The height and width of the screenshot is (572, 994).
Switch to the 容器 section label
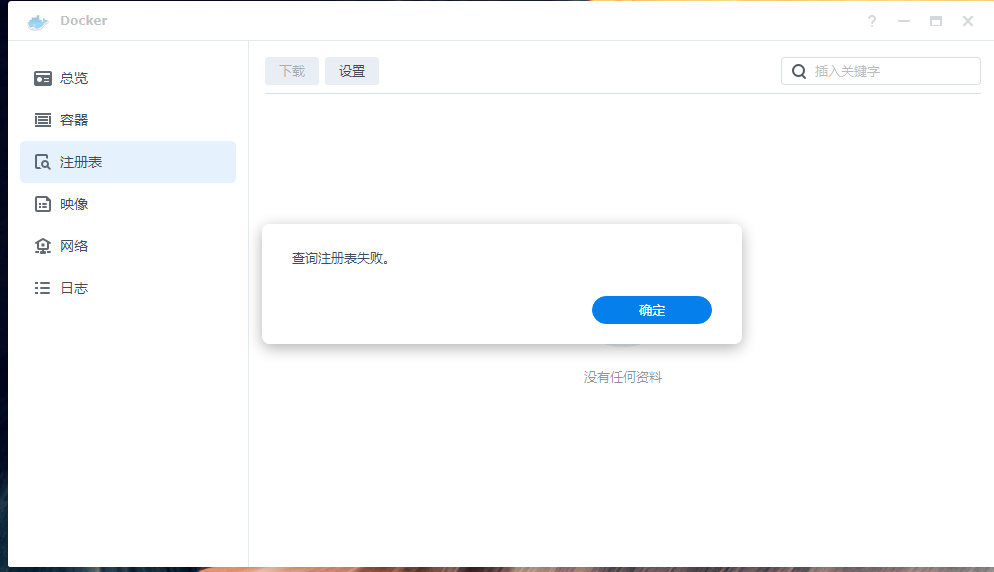click(74, 120)
